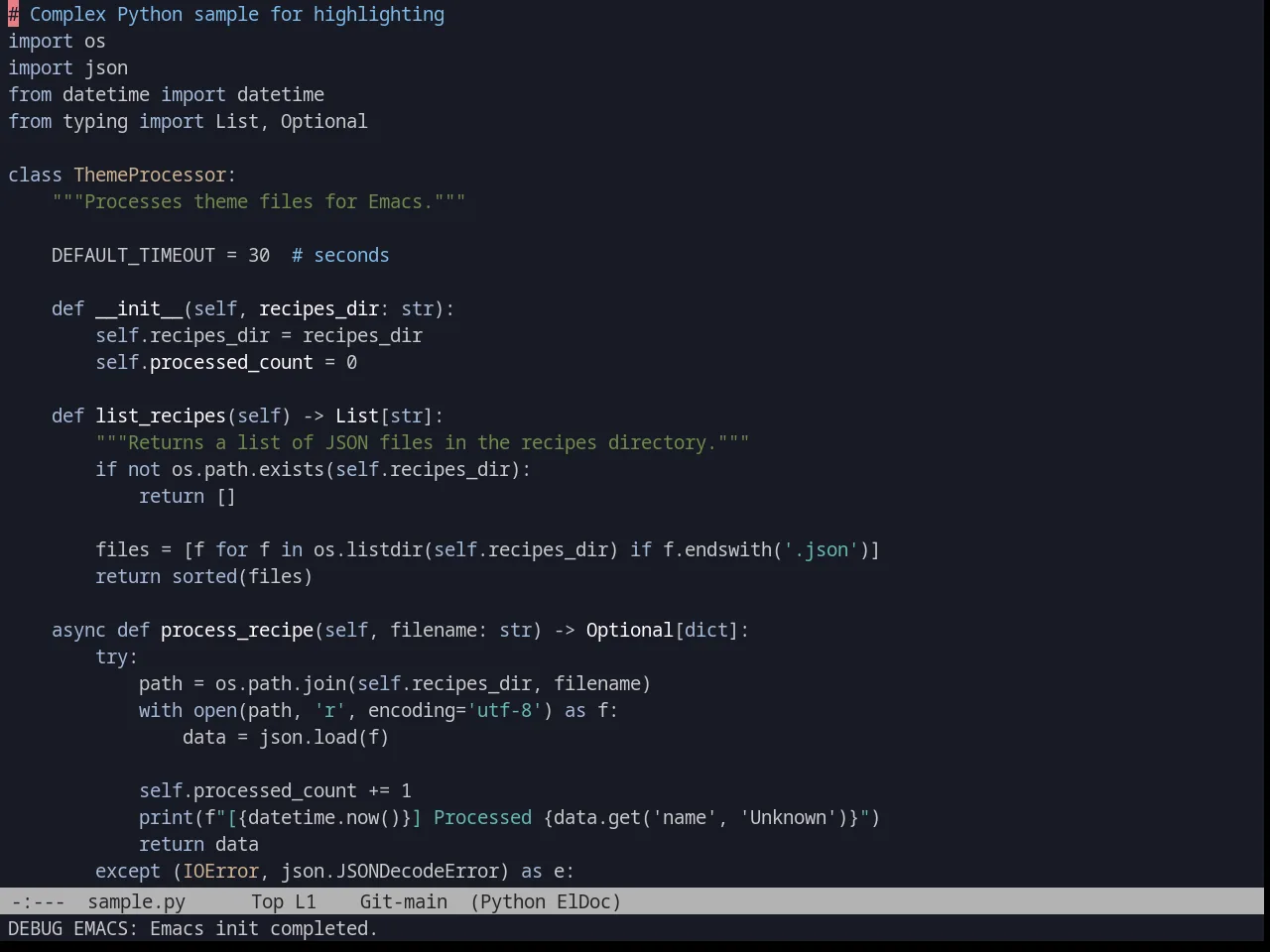Click the 'try:' keyword line
This screenshot has width=1270, height=952.
click(117, 656)
